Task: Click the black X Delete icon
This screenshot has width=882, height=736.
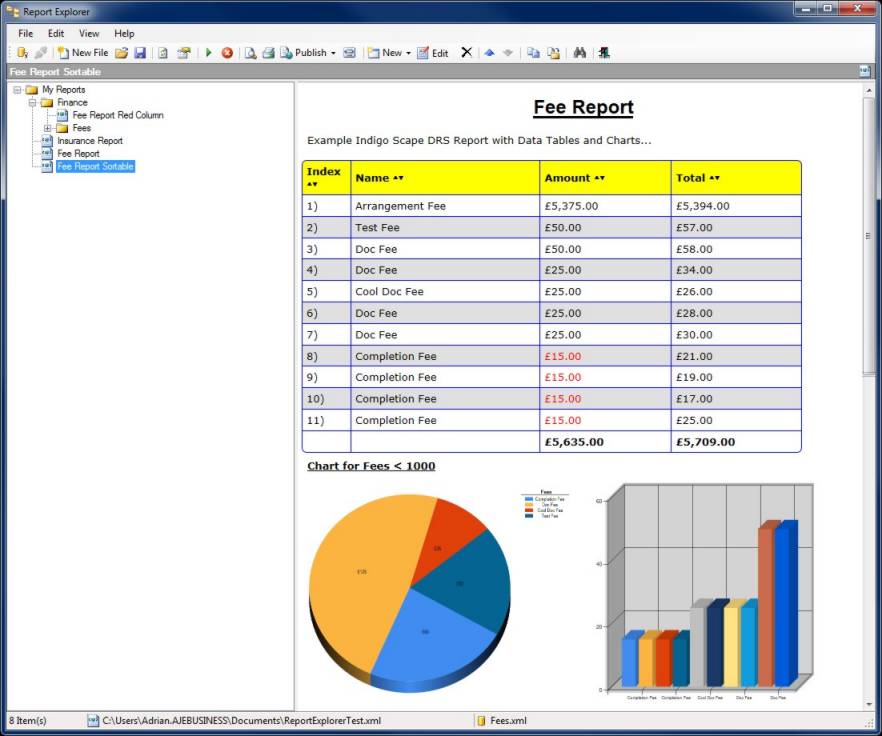Action: [466, 53]
